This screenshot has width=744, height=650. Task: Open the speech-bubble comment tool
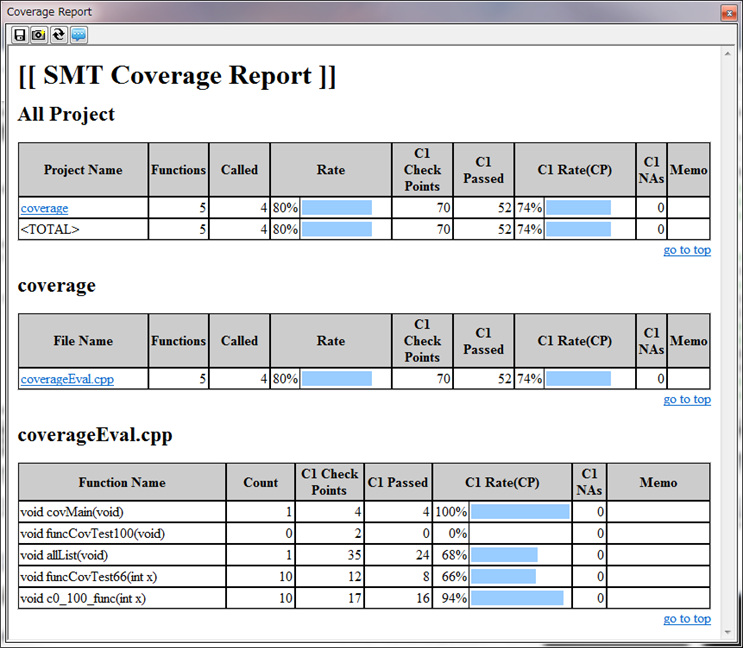(79, 35)
